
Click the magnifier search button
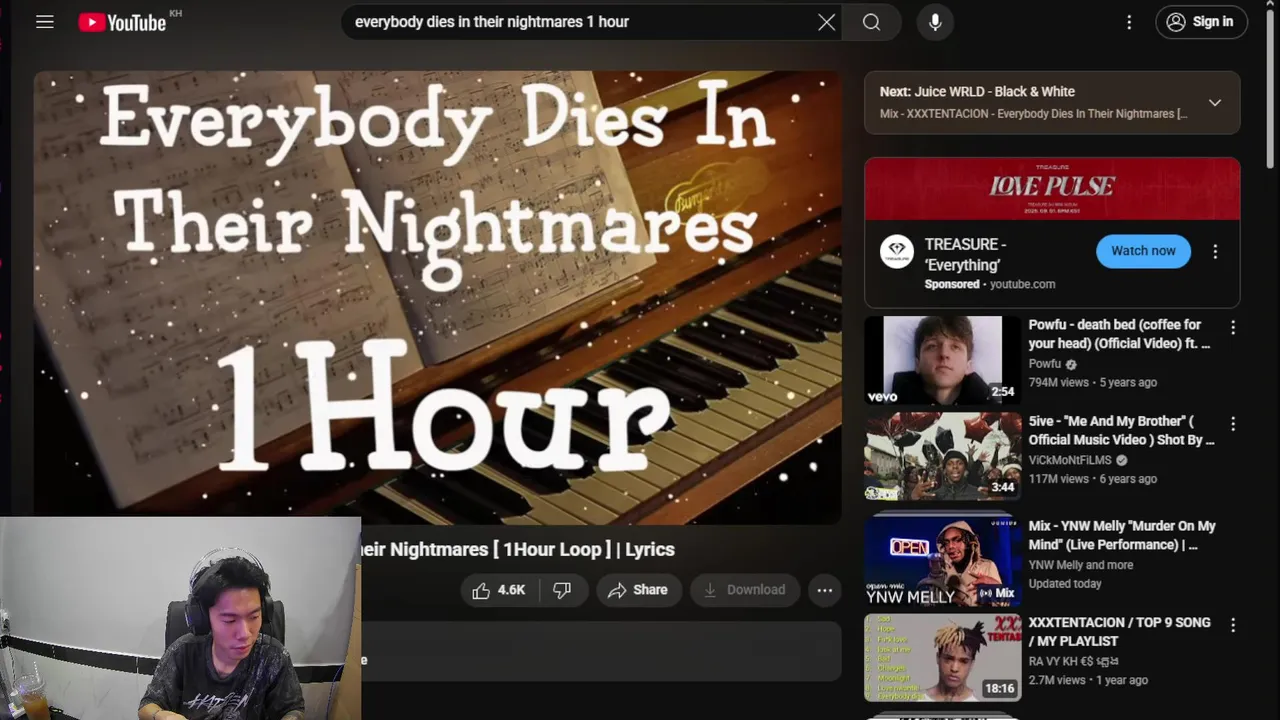tap(872, 22)
